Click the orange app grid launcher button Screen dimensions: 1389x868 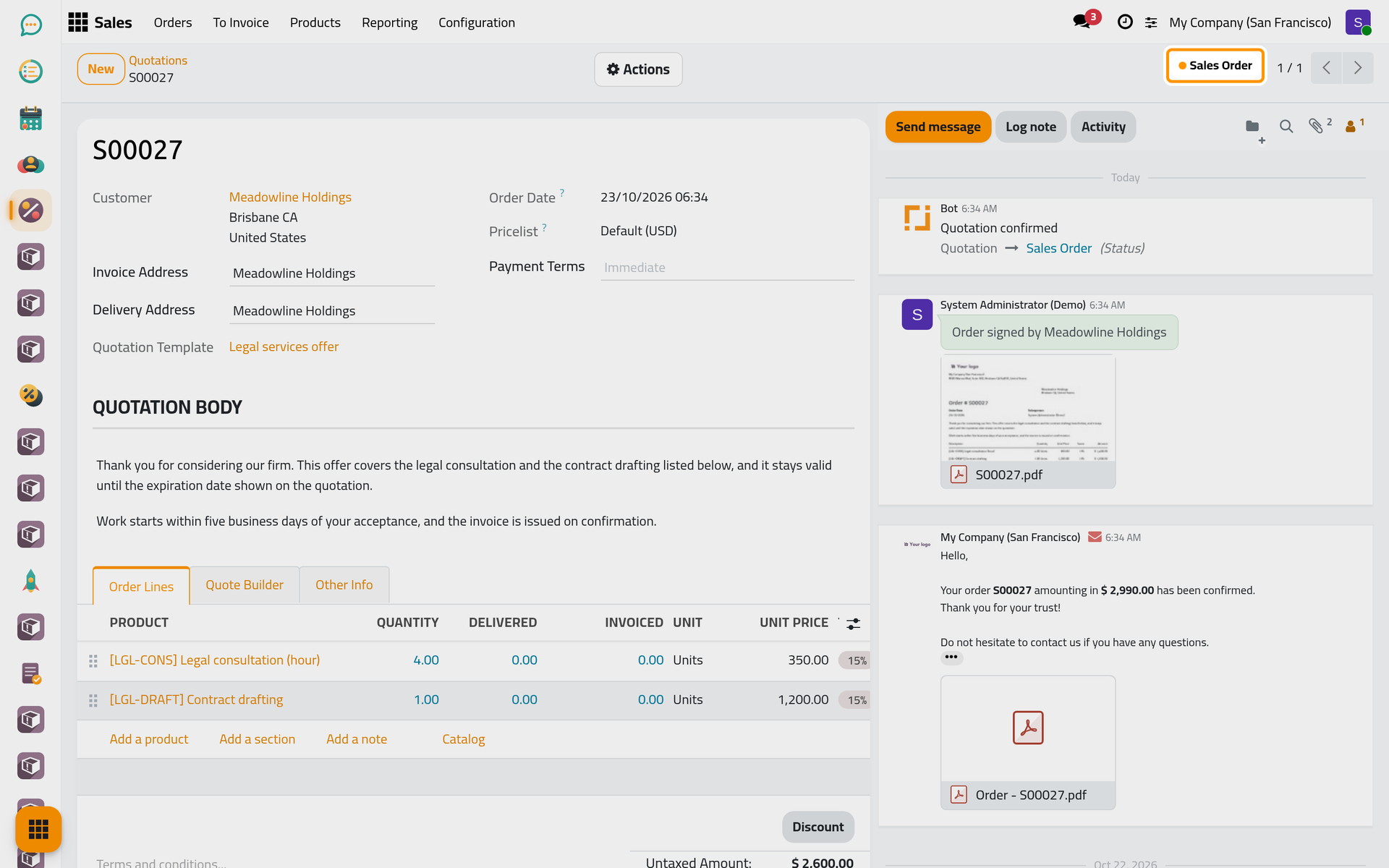tap(38, 829)
